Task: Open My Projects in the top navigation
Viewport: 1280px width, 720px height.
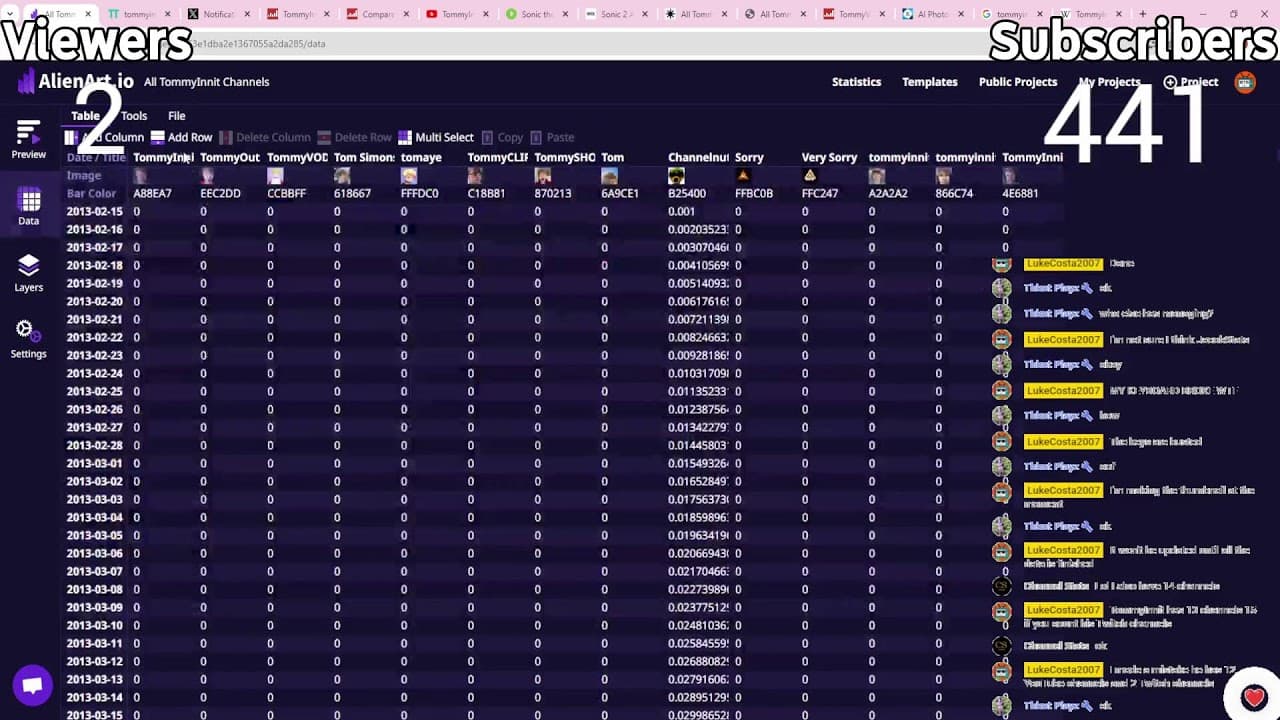Action: [x=1110, y=82]
